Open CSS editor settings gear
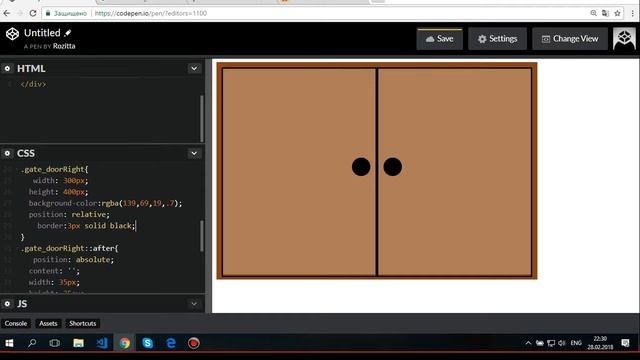640x360 pixels. (x=7, y=153)
